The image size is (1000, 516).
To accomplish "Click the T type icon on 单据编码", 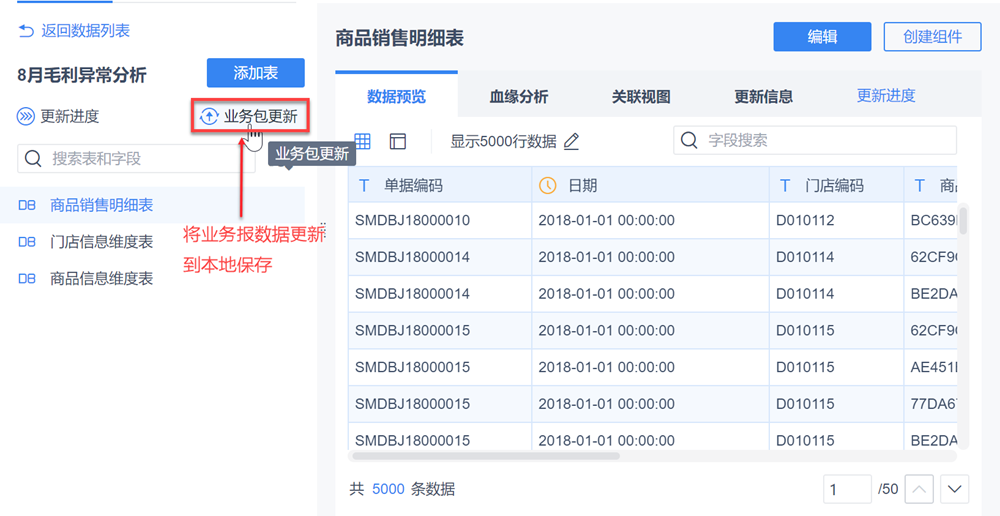I will pyautogui.click(x=364, y=185).
